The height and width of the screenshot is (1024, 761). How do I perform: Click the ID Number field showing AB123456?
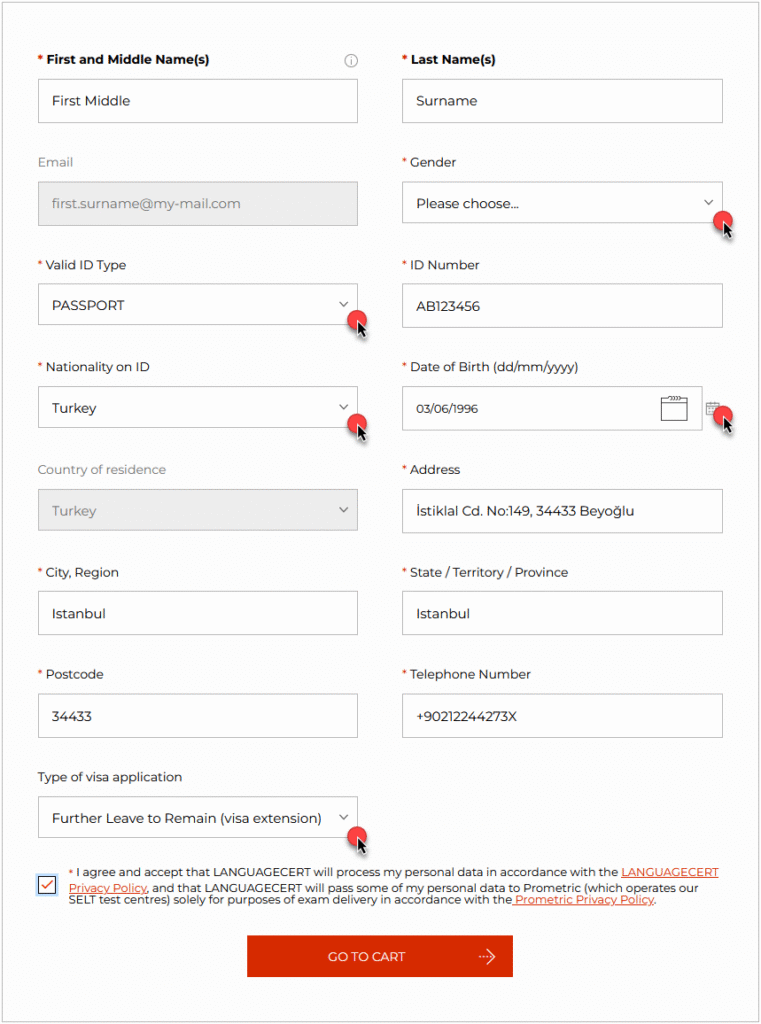pyautogui.click(x=562, y=306)
